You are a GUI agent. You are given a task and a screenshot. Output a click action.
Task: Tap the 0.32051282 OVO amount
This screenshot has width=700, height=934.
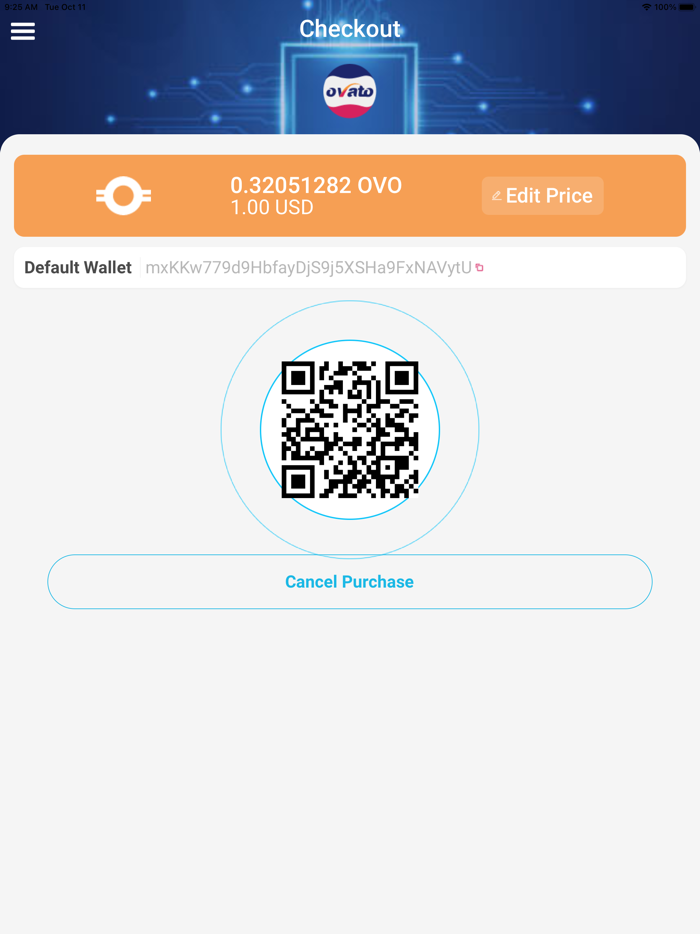[x=316, y=185]
